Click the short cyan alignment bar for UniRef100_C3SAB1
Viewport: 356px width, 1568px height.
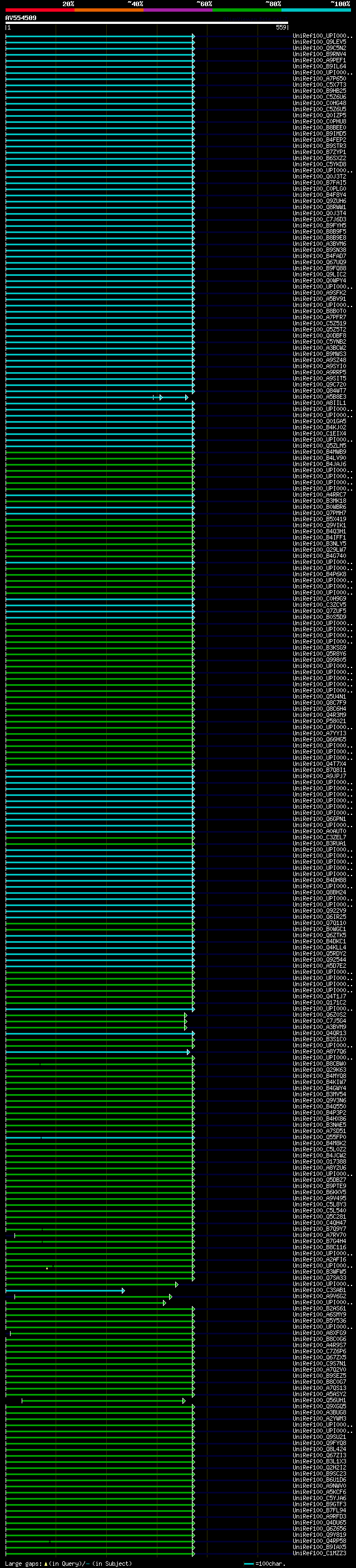pos(65,1290)
